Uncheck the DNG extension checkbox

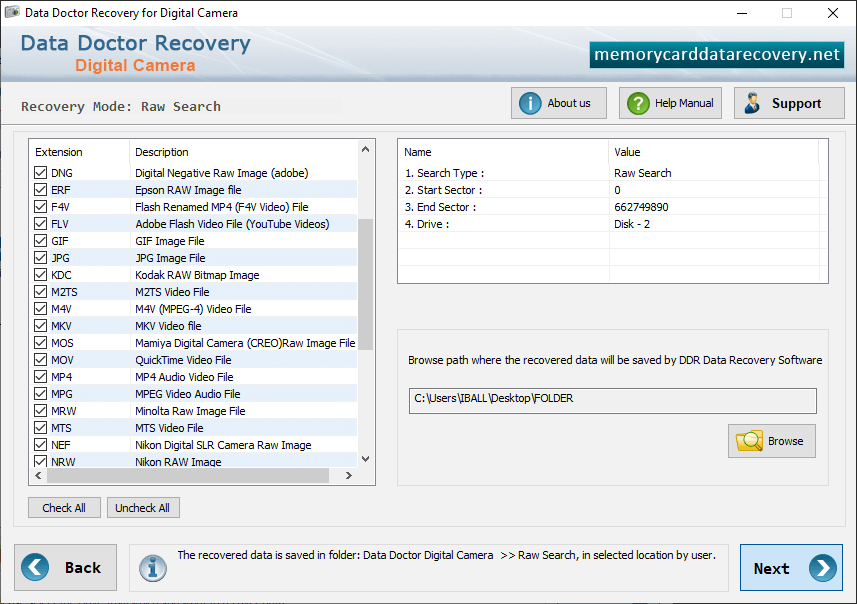pos(40,173)
